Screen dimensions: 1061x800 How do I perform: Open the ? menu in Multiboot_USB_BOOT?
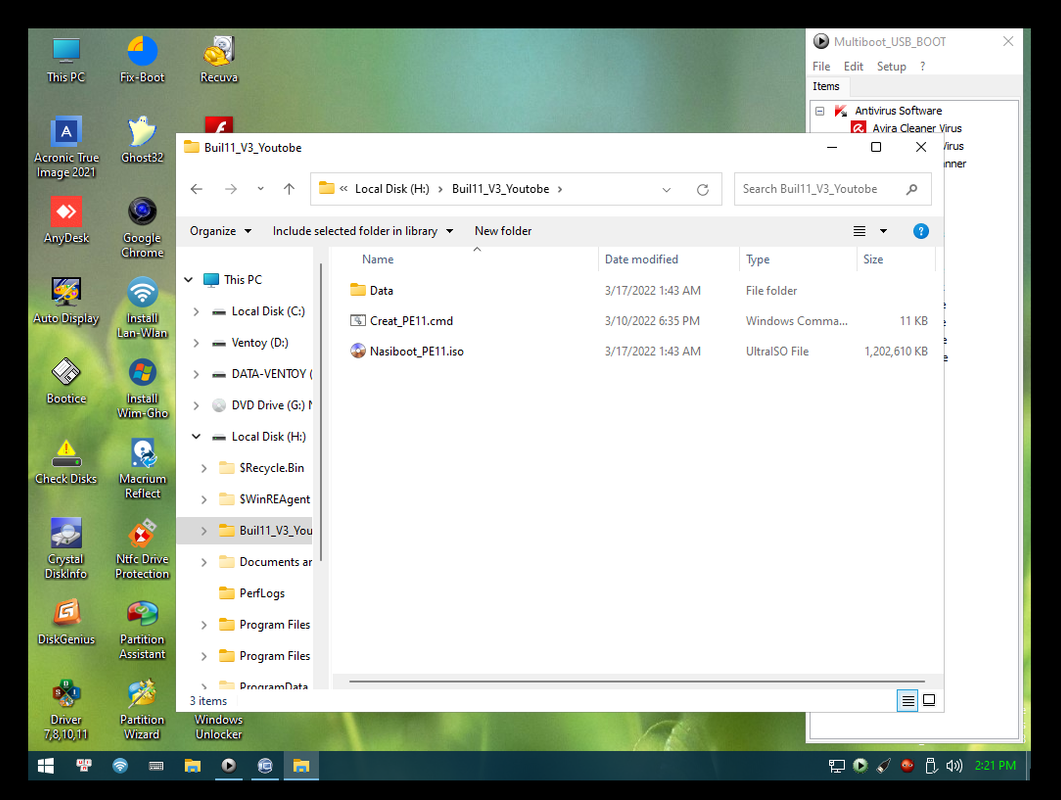pyautogui.click(x=922, y=66)
